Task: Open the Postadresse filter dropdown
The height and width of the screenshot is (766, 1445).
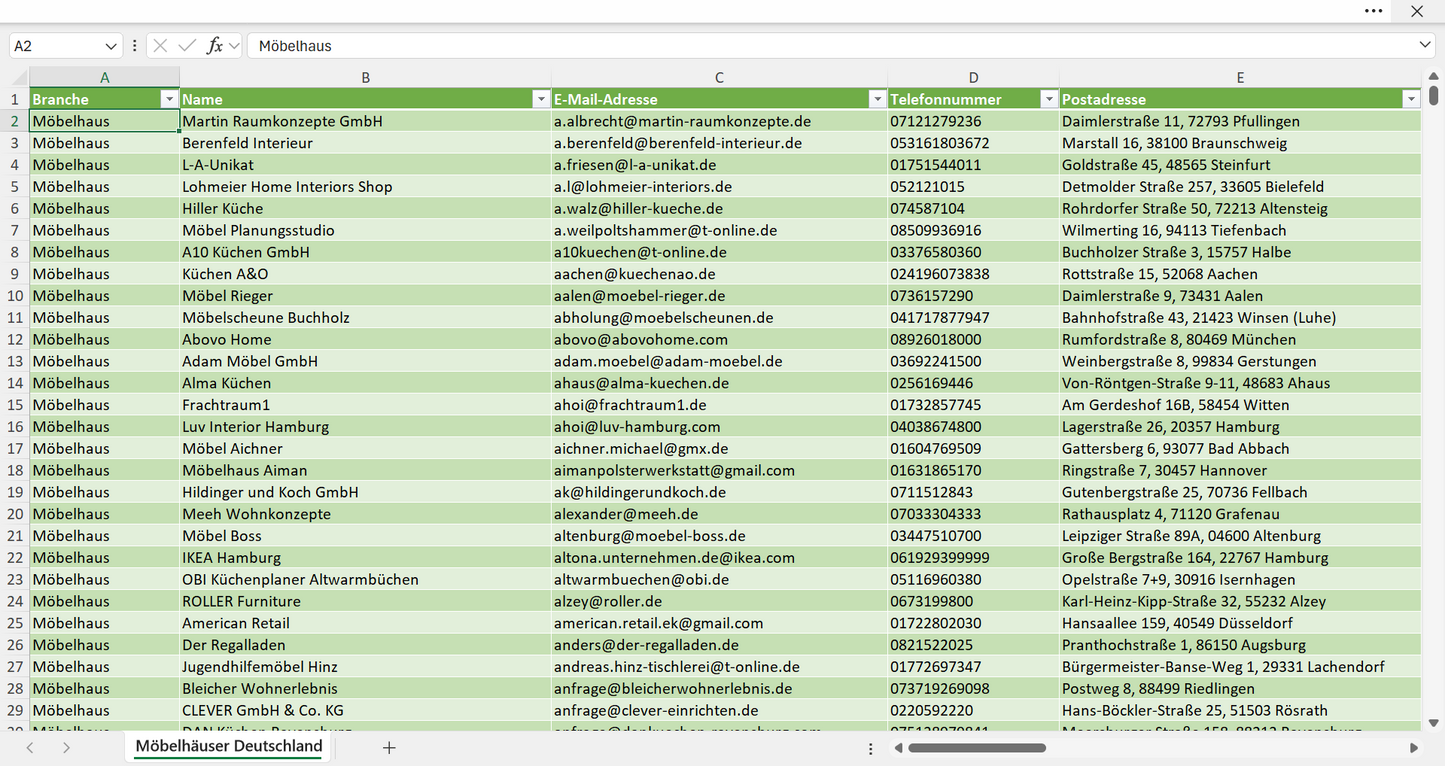Action: click(x=1411, y=99)
